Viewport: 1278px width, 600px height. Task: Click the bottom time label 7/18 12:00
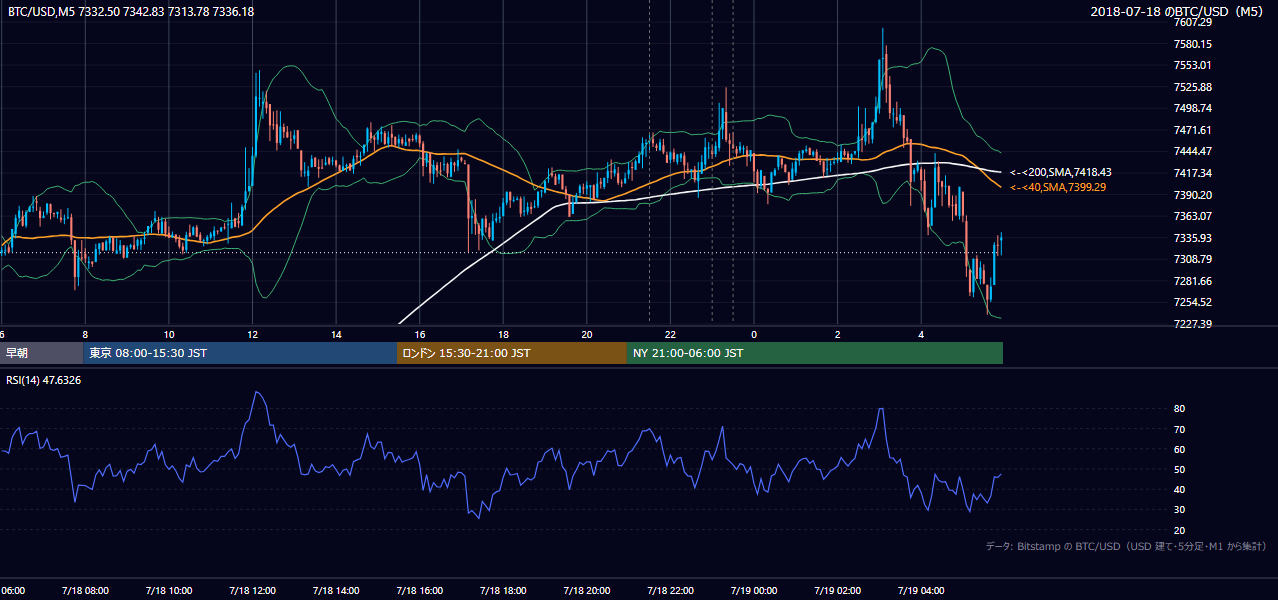point(252,590)
